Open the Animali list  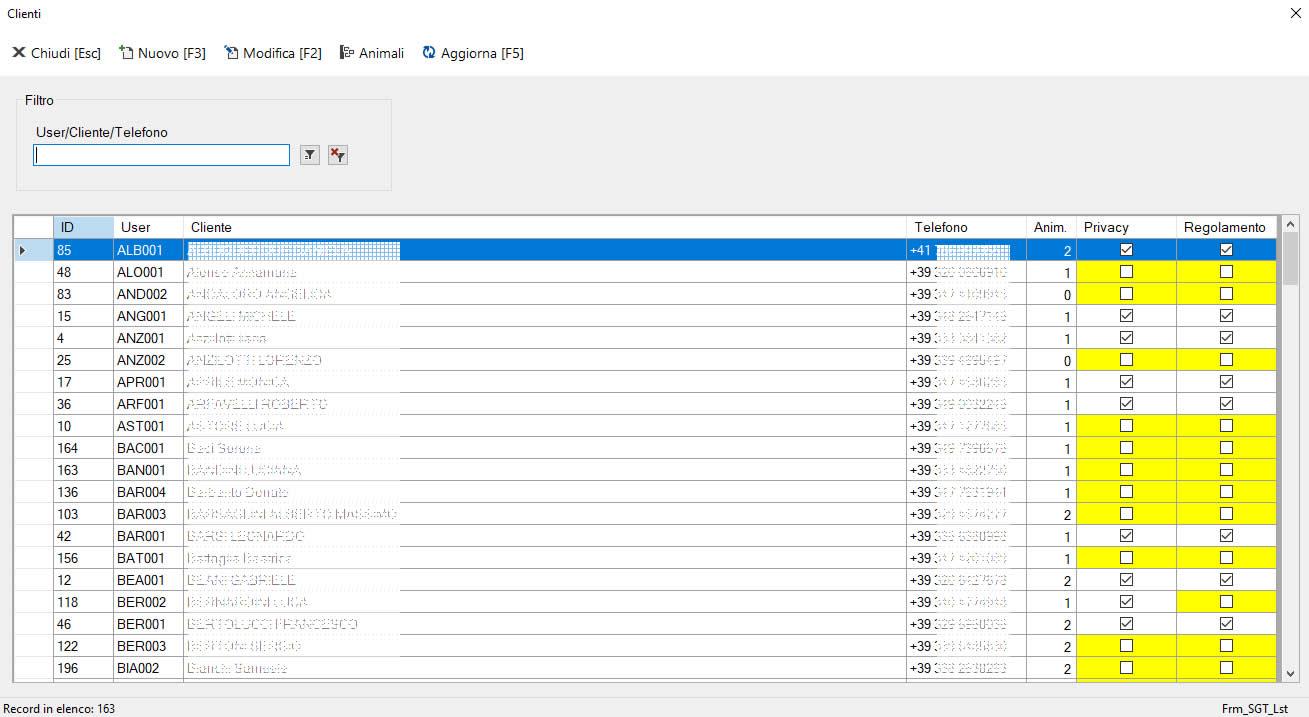372,53
